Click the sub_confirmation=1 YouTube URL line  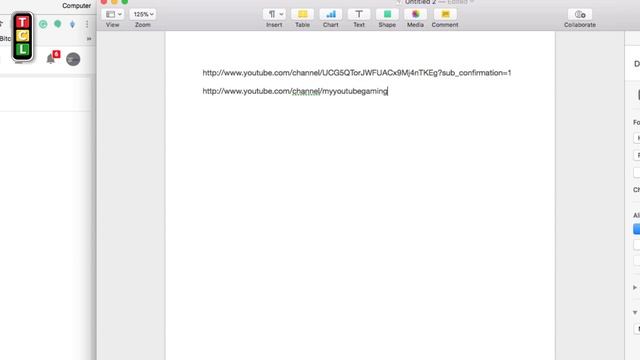click(x=357, y=73)
